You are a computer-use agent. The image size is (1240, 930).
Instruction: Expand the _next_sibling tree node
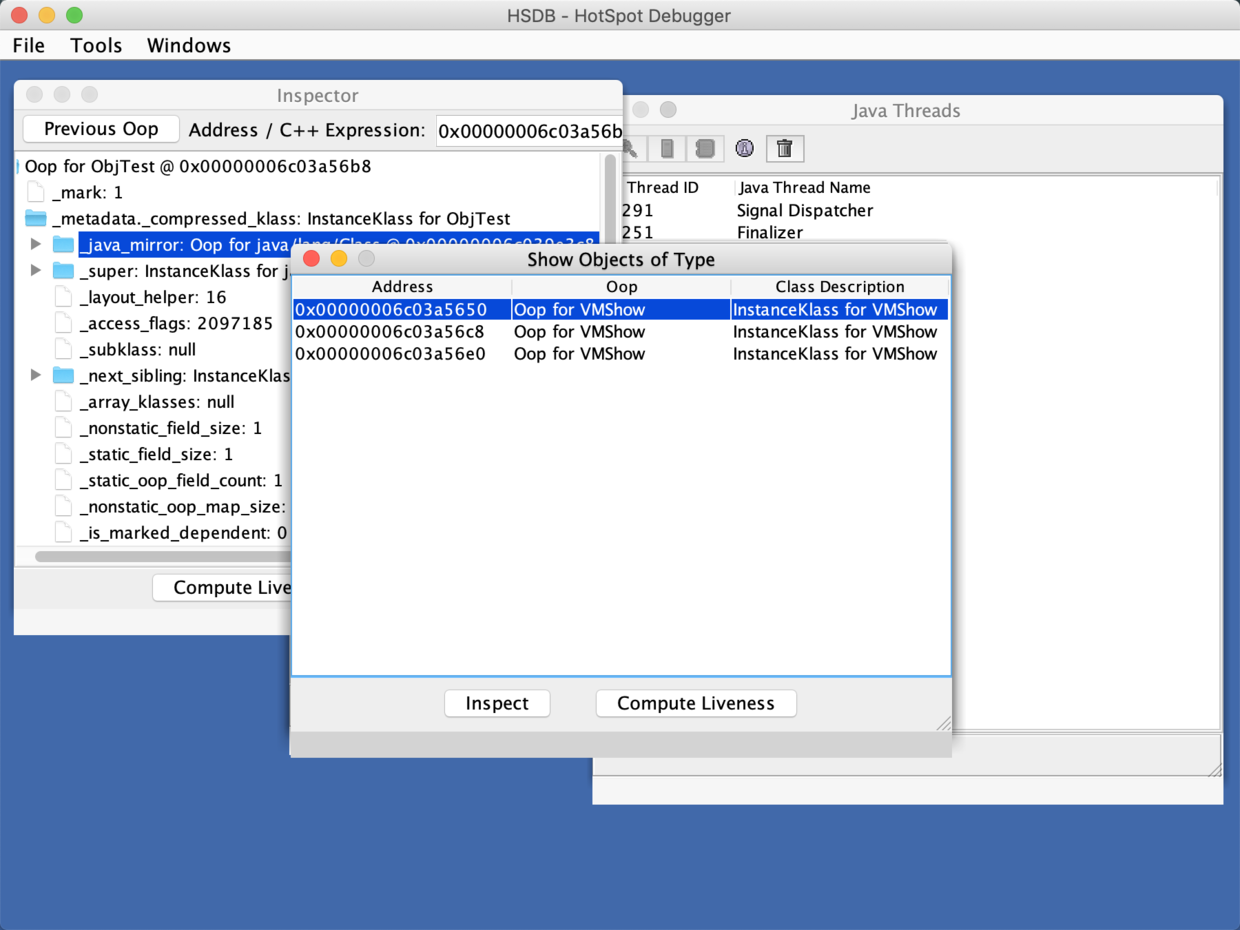[x=36, y=376]
